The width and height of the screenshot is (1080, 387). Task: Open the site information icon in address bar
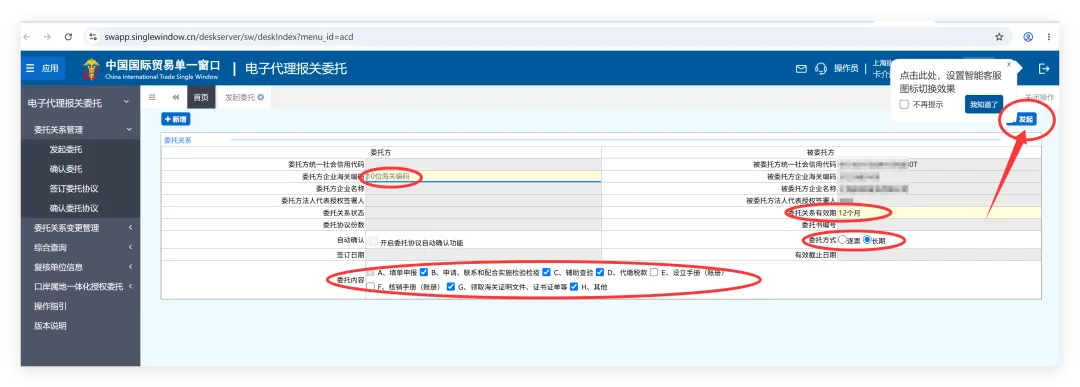[93, 36]
